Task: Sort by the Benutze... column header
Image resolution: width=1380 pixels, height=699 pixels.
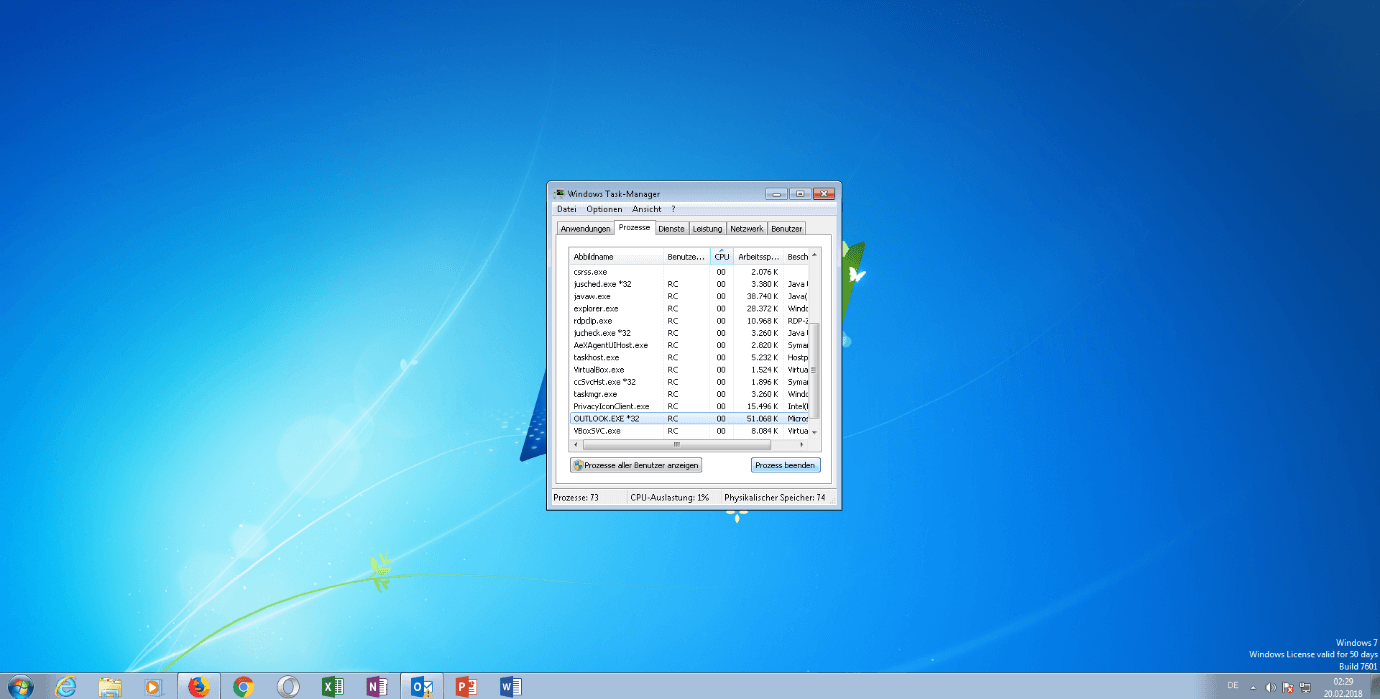Action: point(687,257)
